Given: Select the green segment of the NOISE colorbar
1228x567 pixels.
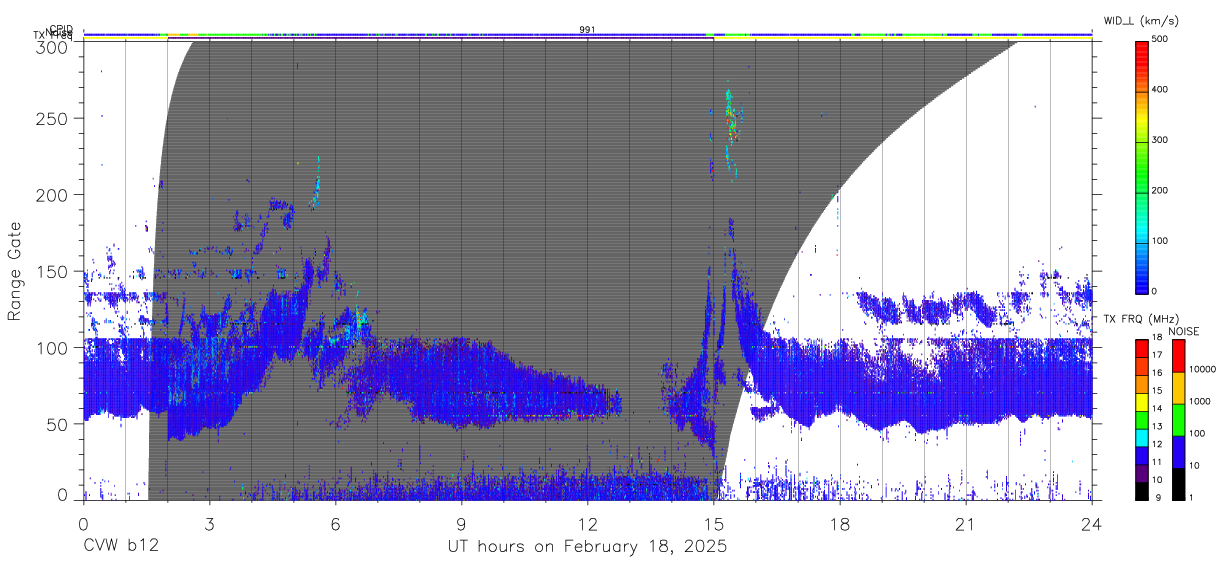Looking at the screenshot, I should (1178, 420).
